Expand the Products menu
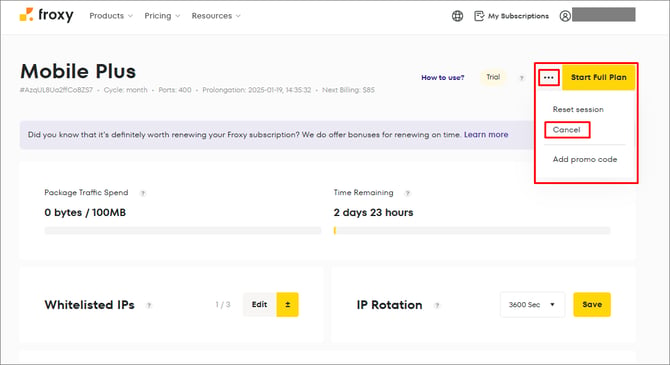Screen dimensions: 670x365 111,16
